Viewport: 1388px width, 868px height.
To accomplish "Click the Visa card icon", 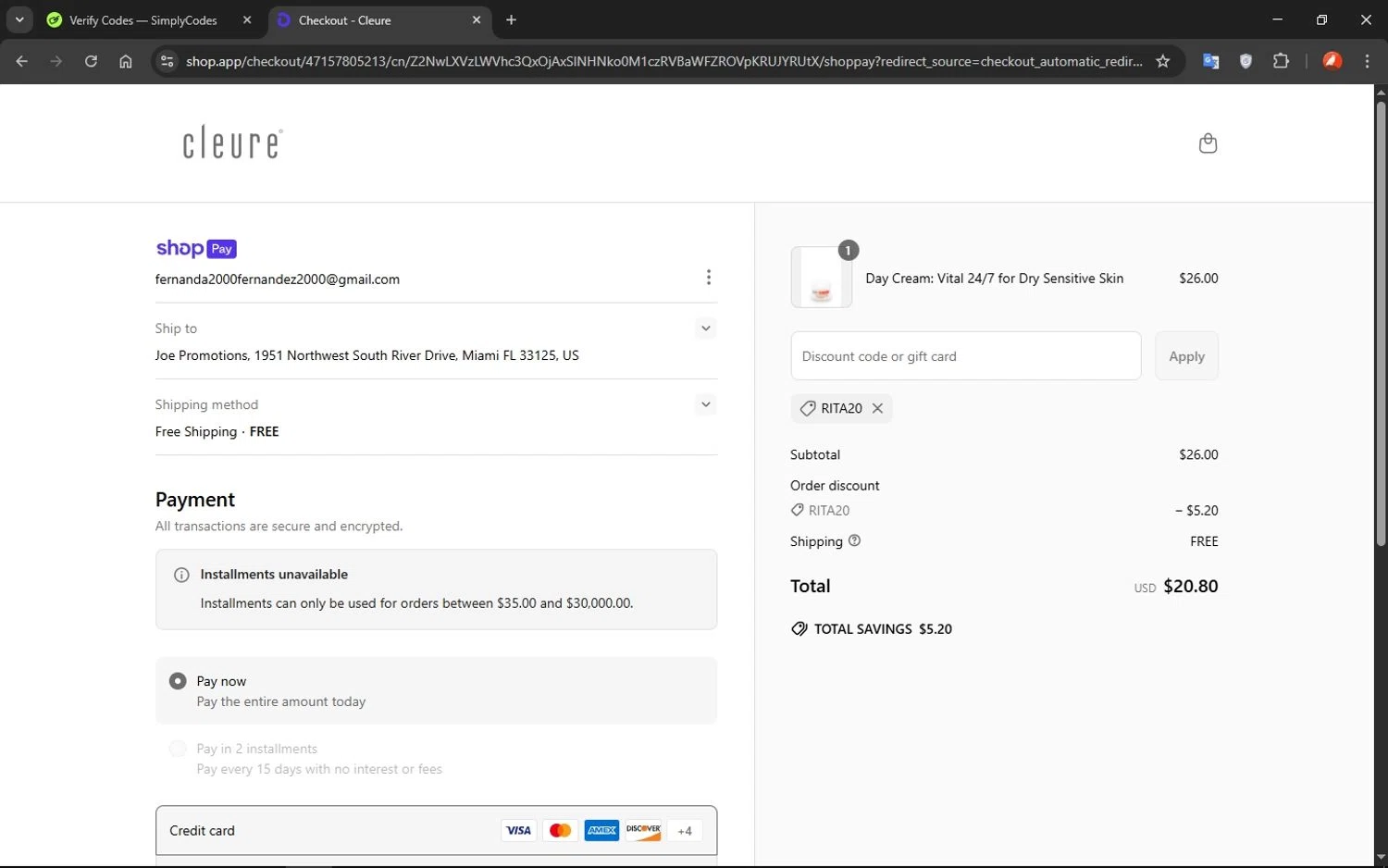I will [x=519, y=830].
